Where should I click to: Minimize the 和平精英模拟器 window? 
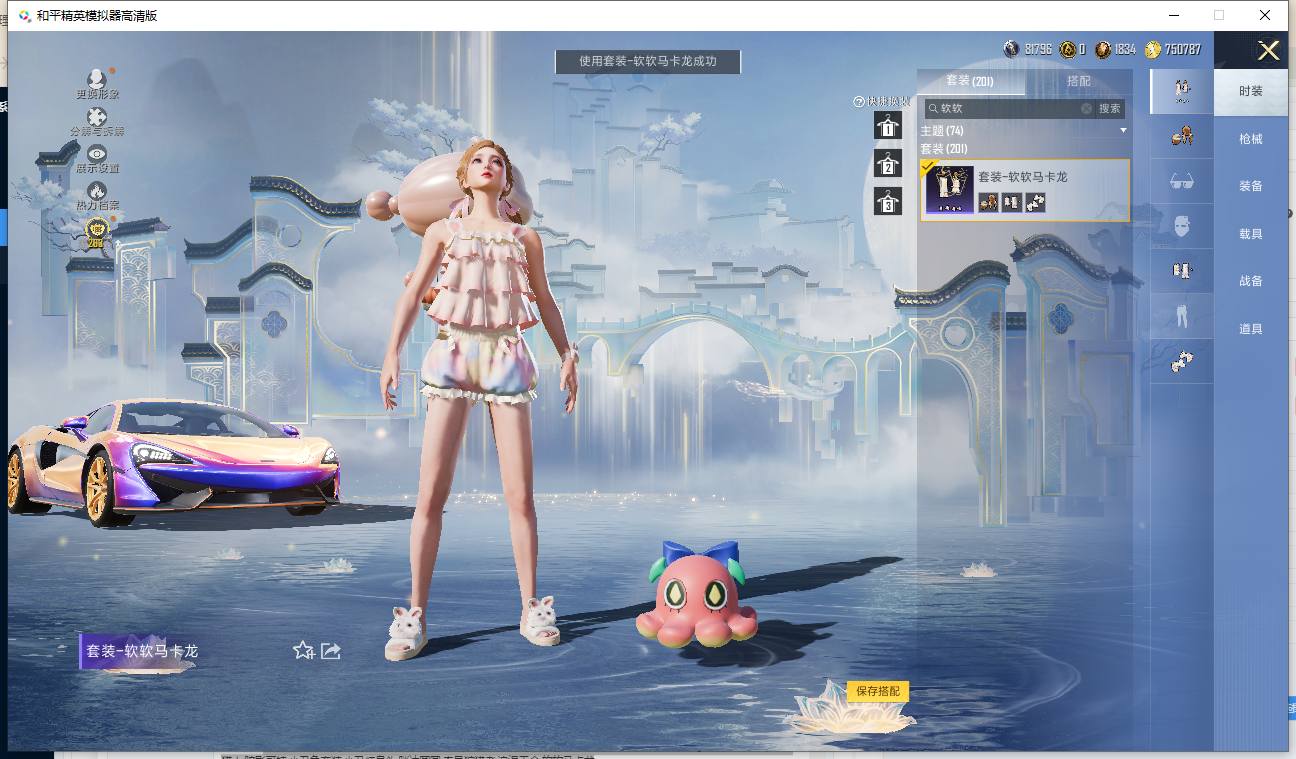tap(1173, 15)
